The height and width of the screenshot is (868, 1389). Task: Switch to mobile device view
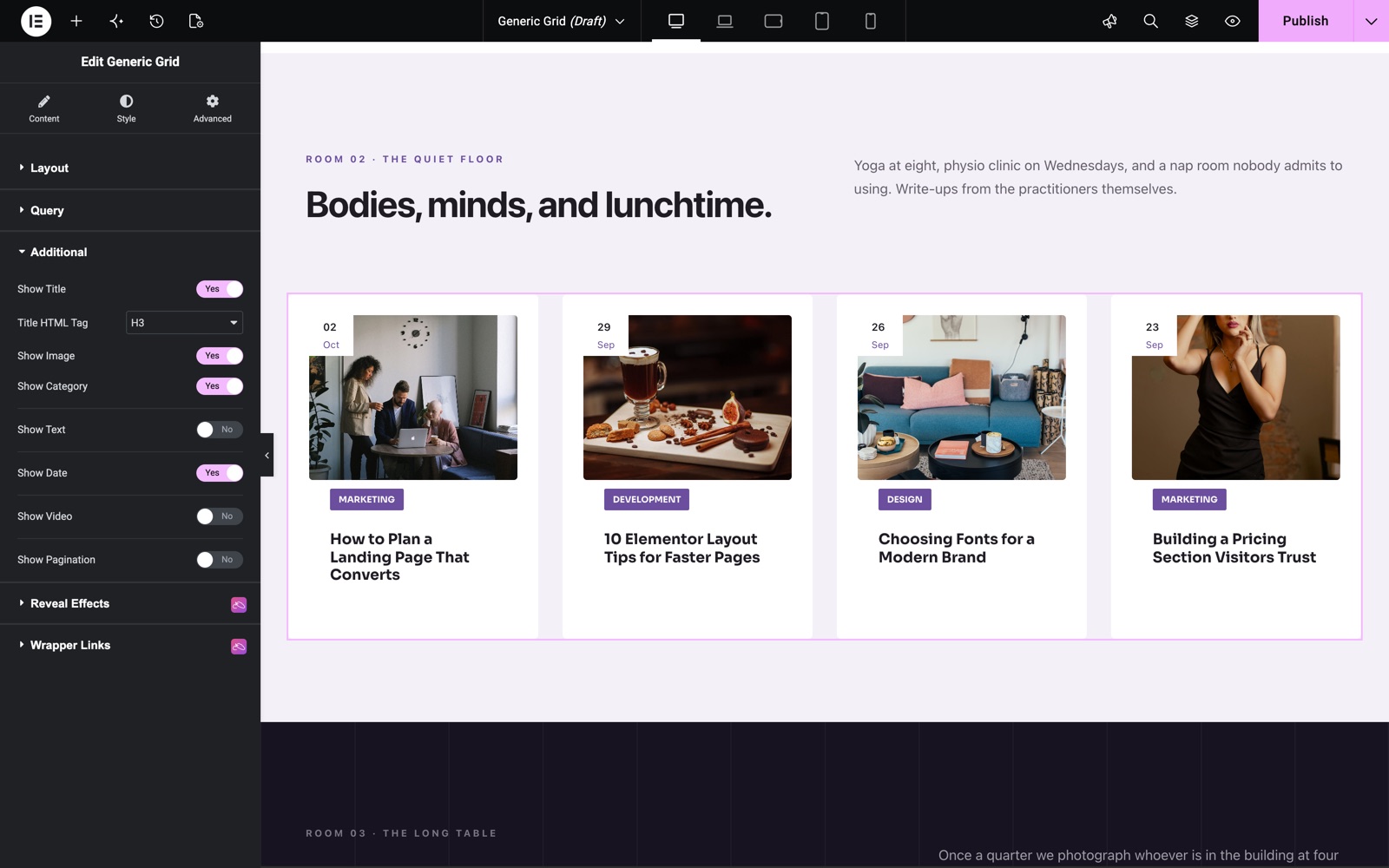pos(871,21)
